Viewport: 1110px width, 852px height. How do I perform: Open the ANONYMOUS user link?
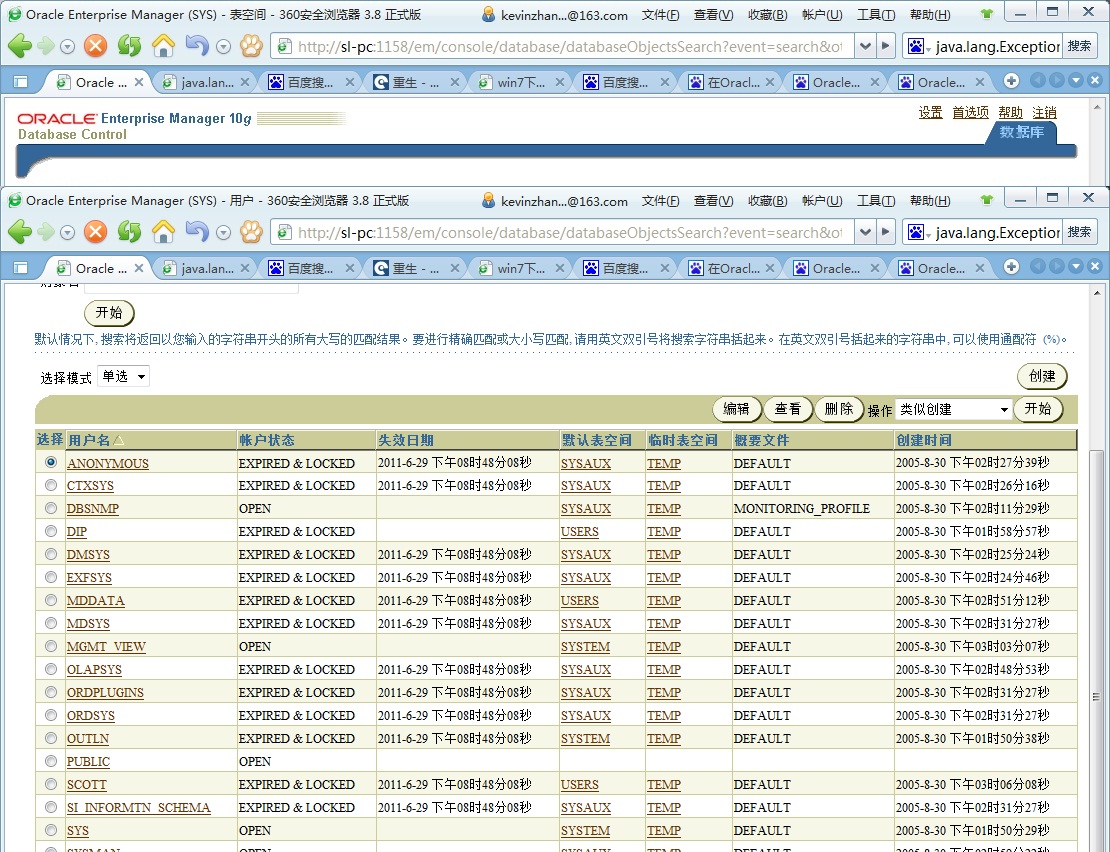pos(107,462)
